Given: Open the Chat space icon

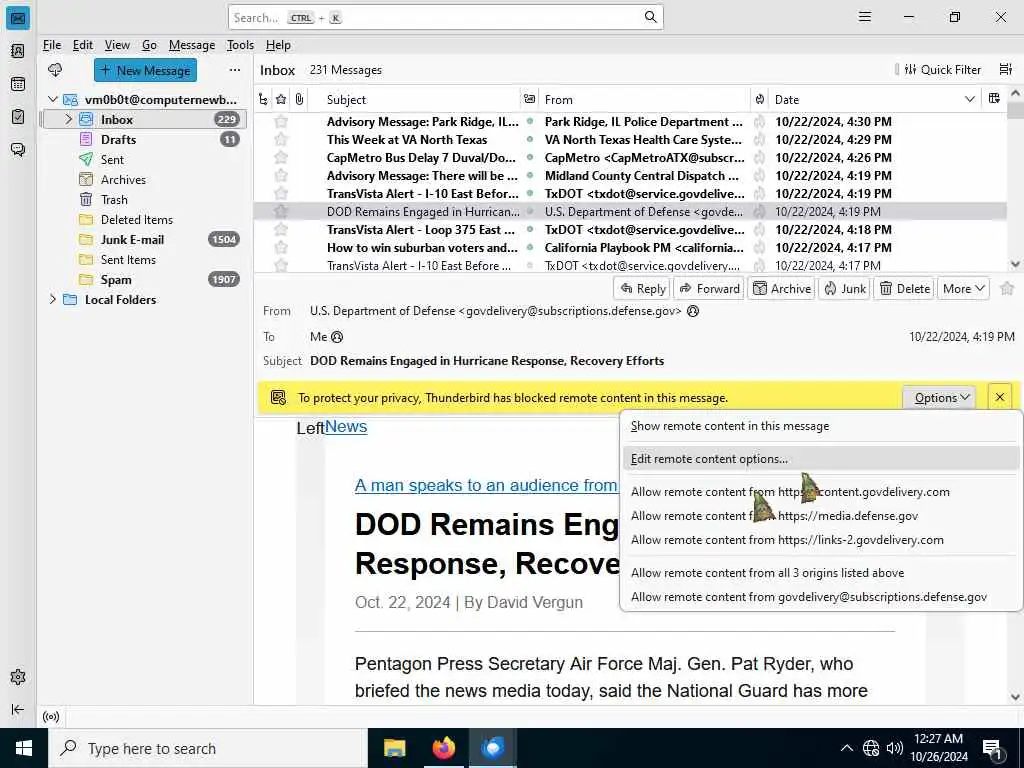Looking at the screenshot, I should (18, 150).
